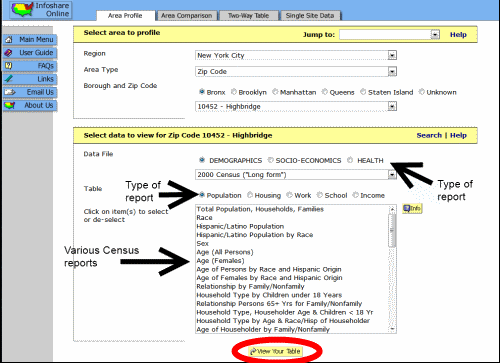The height and width of the screenshot is (363, 500).
Task: Select 'Hispanic/Latino Population' list item
Action: click(x=240, y=226)
